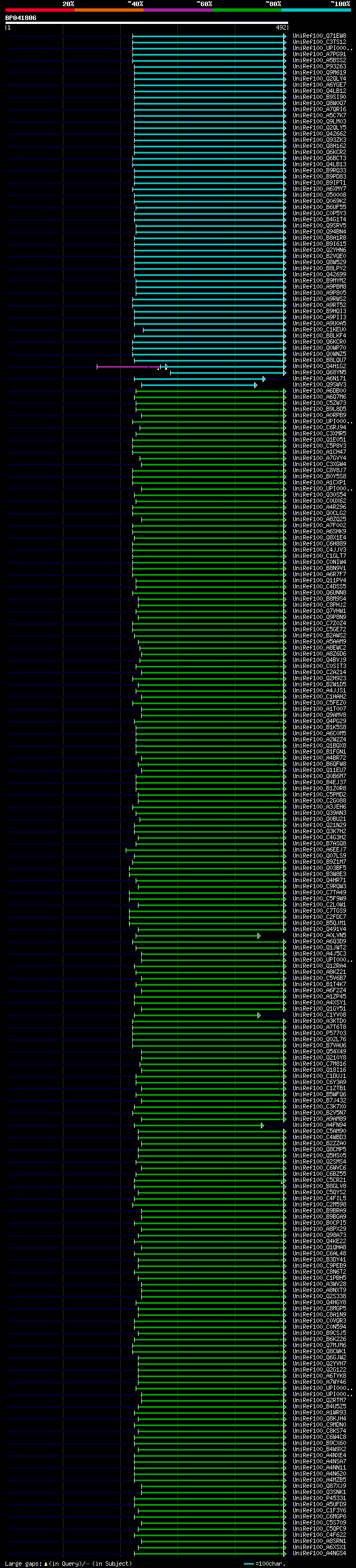Select hit label UniRef100_A4R296
Viewport: 356px width, 1568px height.
tap(319, 507)
